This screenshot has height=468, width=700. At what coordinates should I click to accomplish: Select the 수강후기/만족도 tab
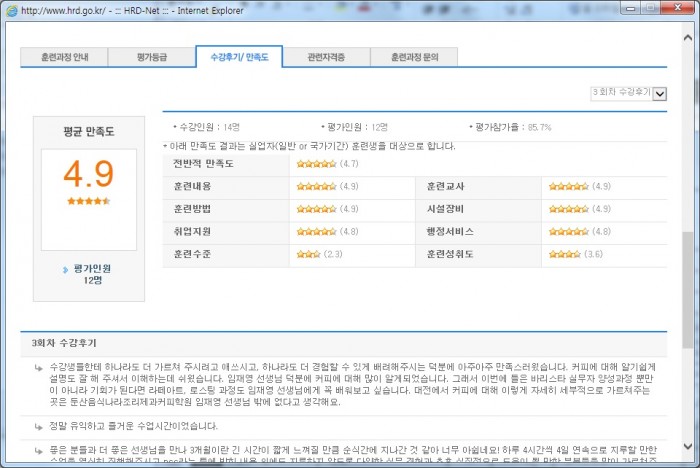tap(239, 57)
